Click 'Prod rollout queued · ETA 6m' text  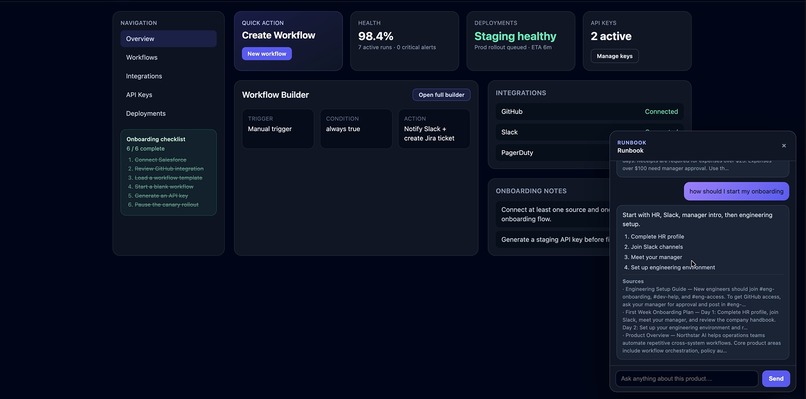click(513, 47)
